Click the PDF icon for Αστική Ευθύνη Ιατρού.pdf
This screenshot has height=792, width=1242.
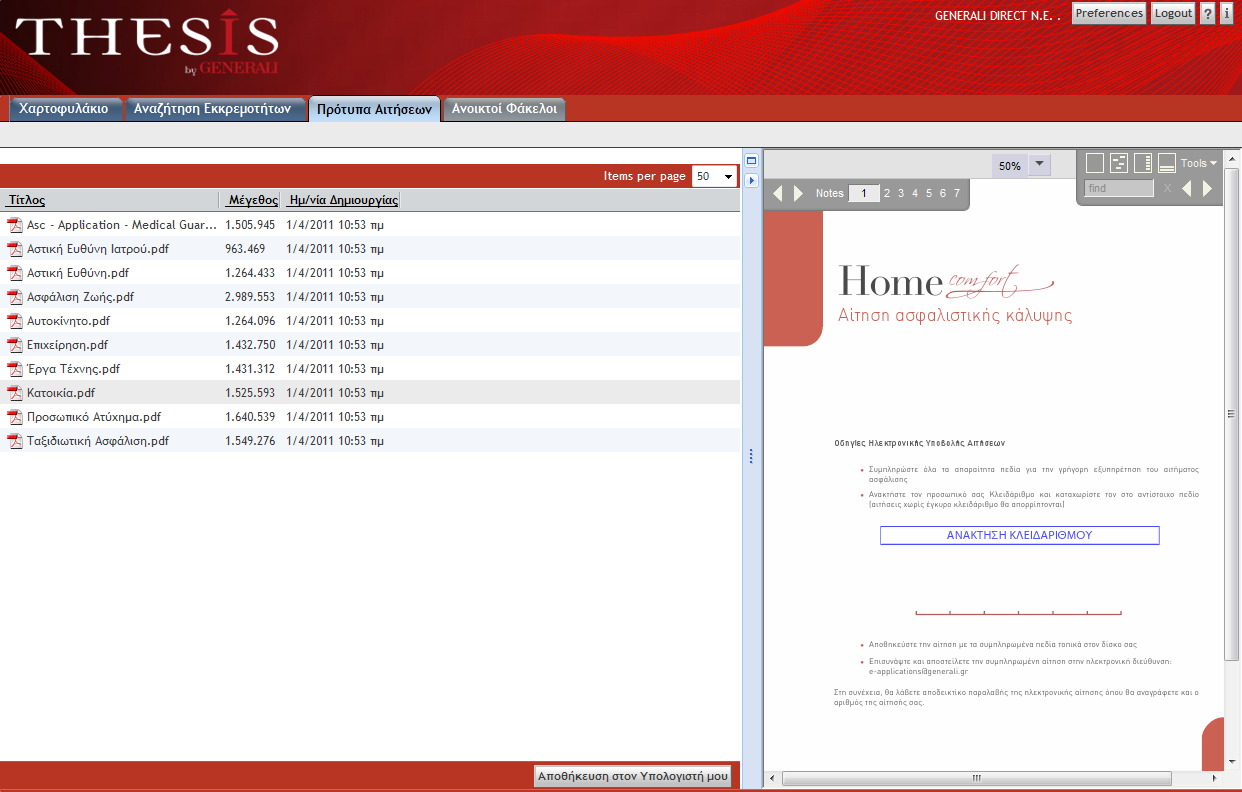(14, 249)
